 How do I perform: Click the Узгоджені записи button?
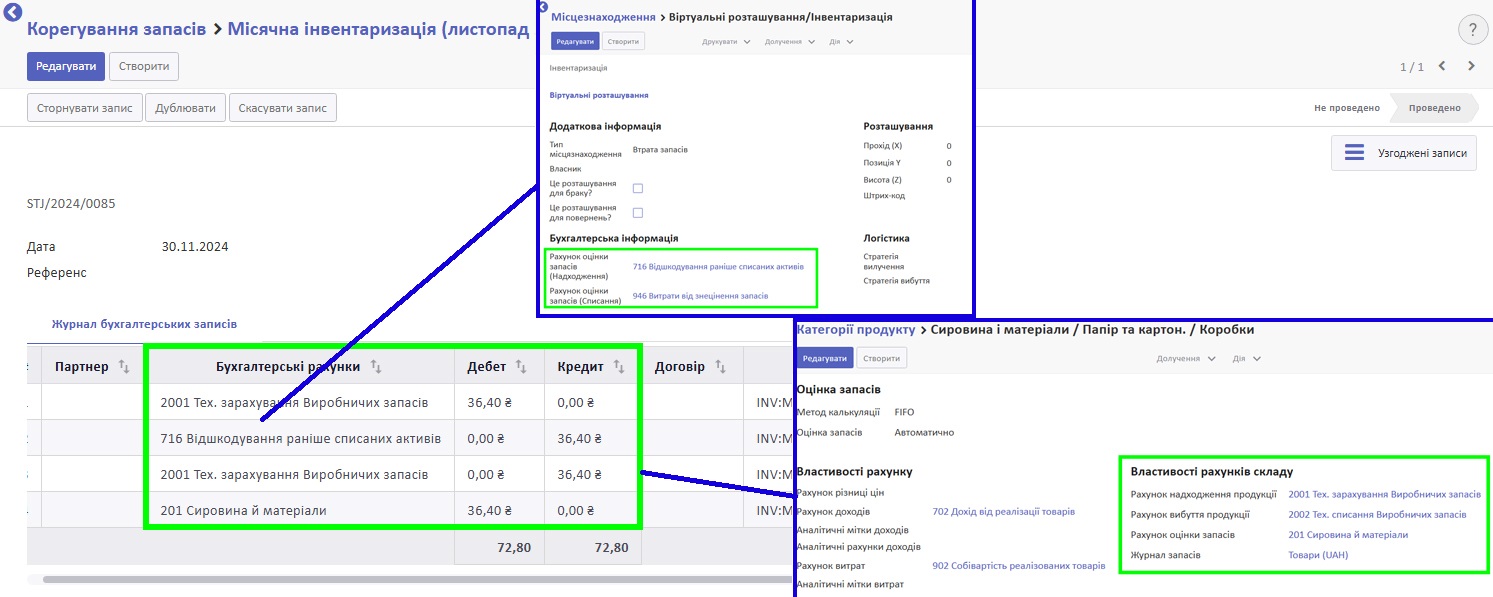(x=1404, y=153)
